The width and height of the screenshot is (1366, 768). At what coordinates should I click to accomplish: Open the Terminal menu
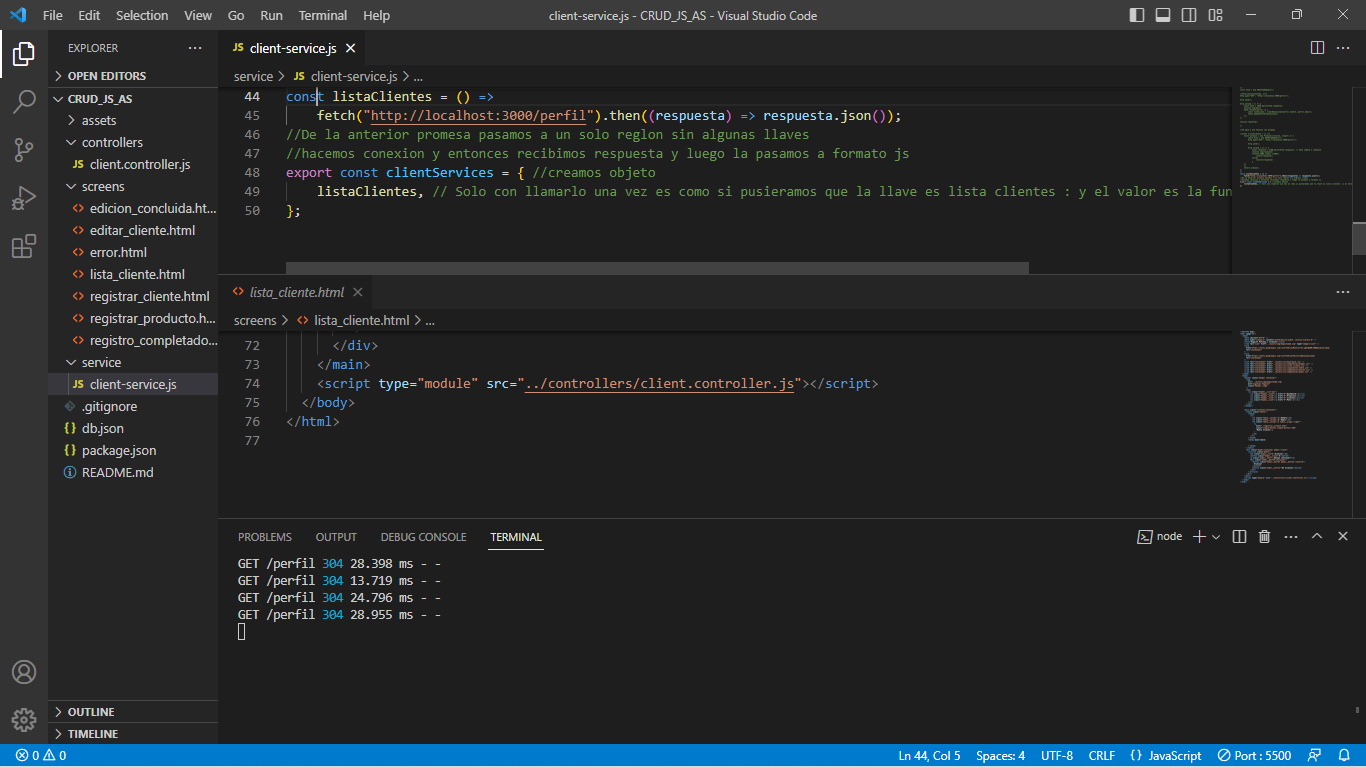[x=323, y=15]
